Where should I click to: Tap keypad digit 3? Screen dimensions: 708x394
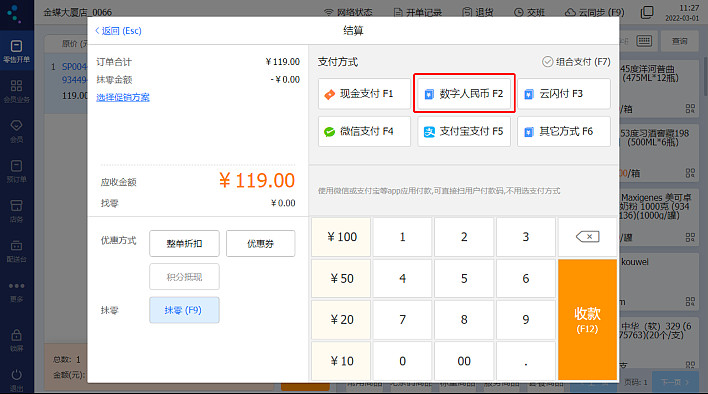pos(526,237)
